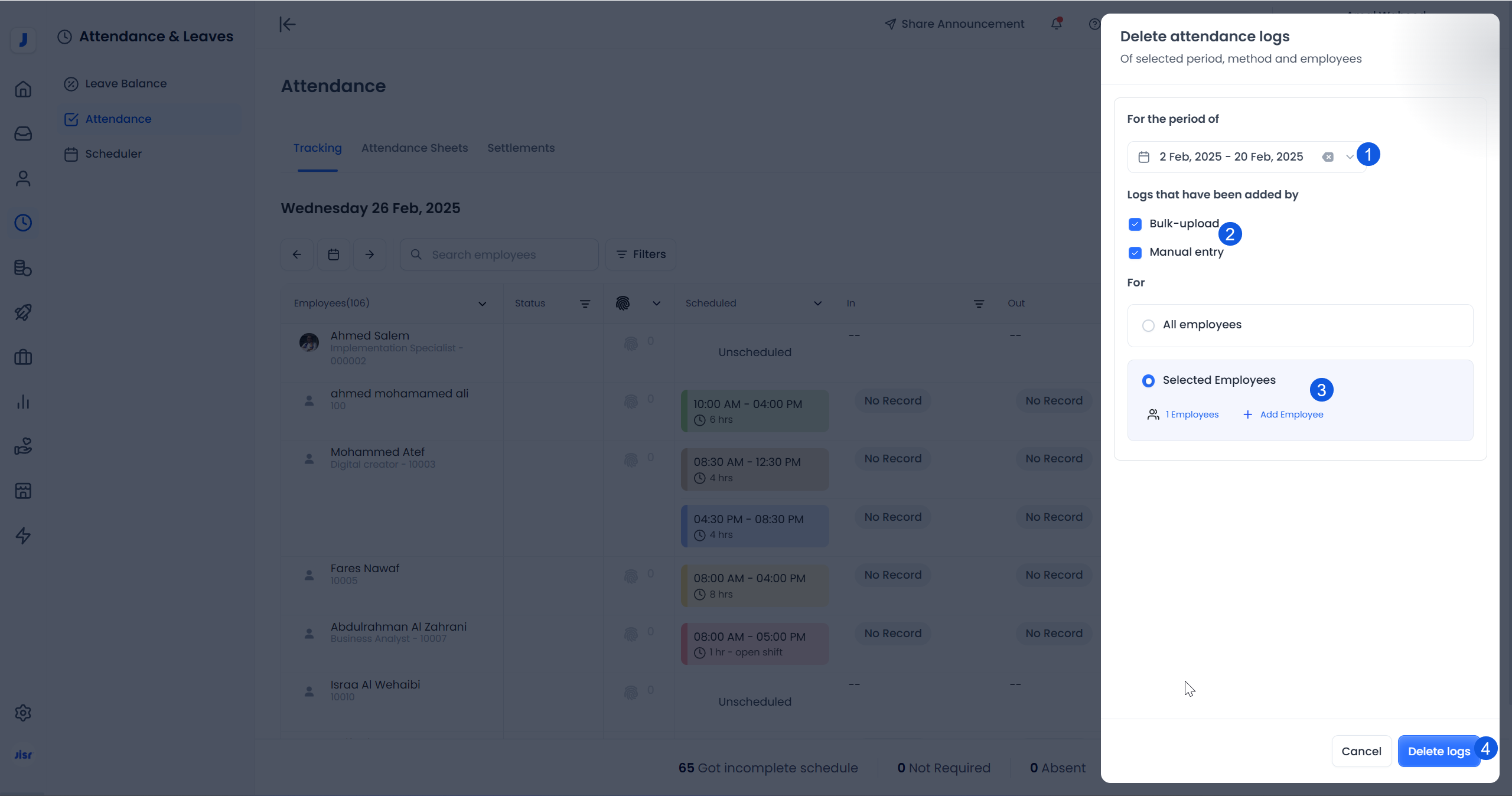Open the Settlements tab
The image size is (1512, 796).
pyautogui.click(x=520, y=148)
